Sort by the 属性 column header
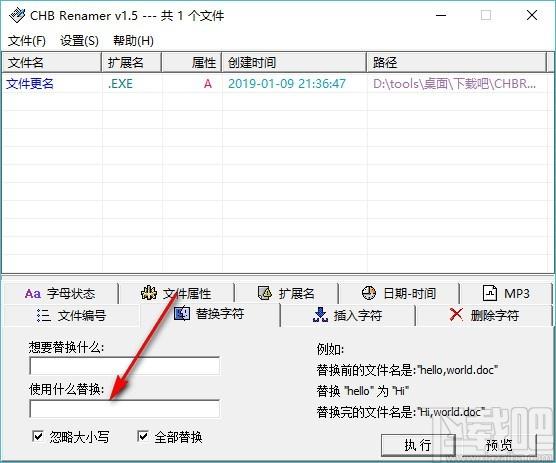 pos(192,63)
